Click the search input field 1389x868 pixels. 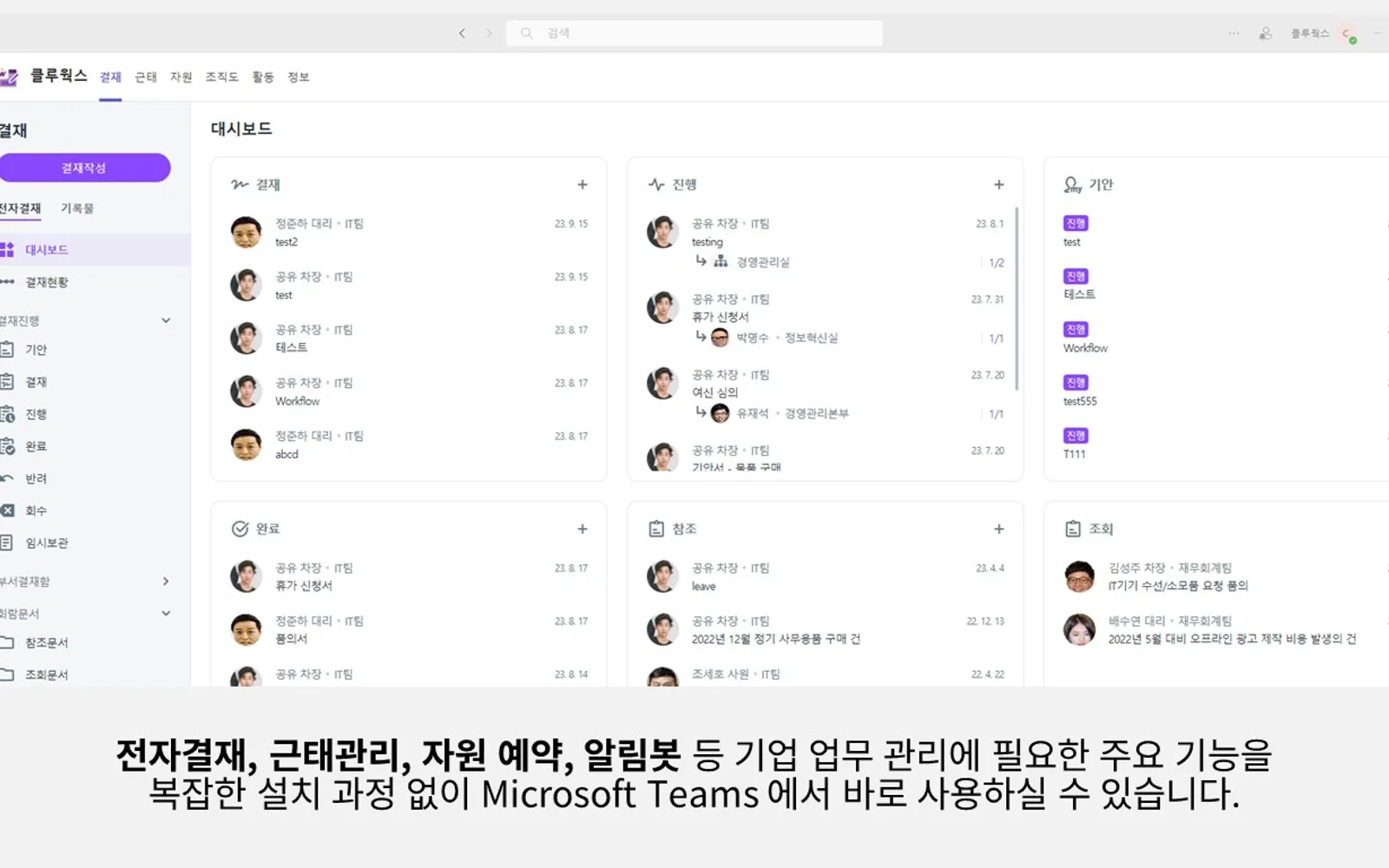(694, 34)
